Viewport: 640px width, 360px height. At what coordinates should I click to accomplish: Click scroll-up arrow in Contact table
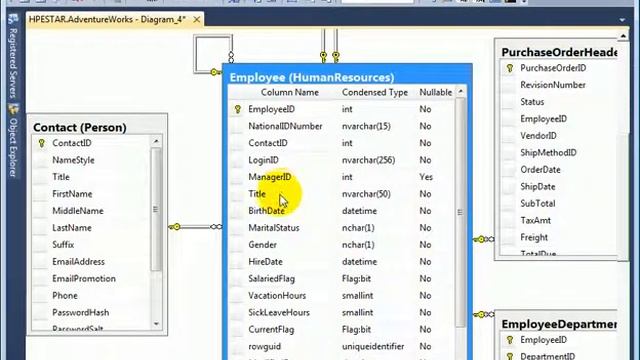coord(156,141)
